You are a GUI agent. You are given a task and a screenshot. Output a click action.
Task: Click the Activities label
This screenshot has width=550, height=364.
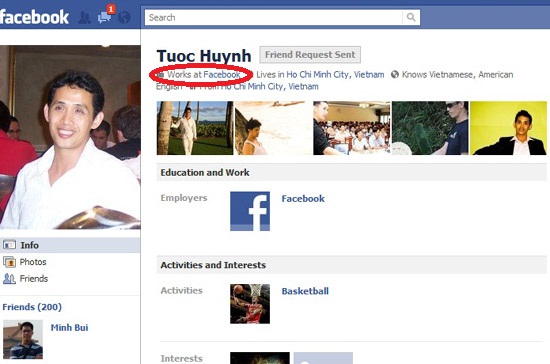[182, 290]
